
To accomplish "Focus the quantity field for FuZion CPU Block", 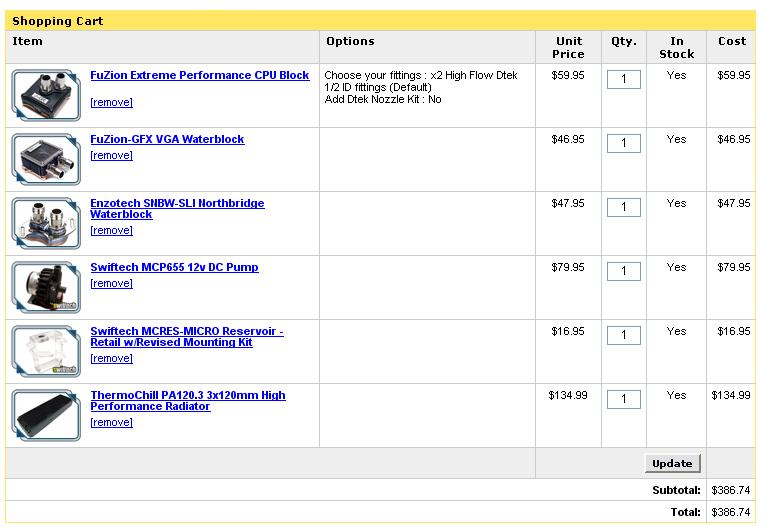I will (624, 79).
